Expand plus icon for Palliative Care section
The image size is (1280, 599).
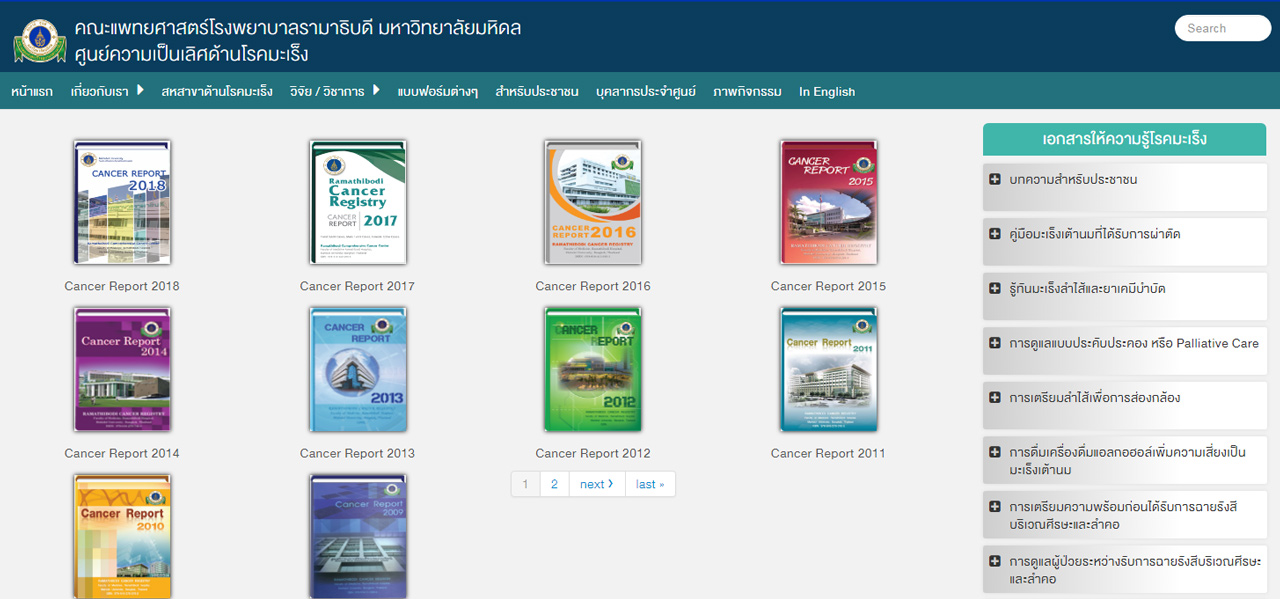click(995, 343)
